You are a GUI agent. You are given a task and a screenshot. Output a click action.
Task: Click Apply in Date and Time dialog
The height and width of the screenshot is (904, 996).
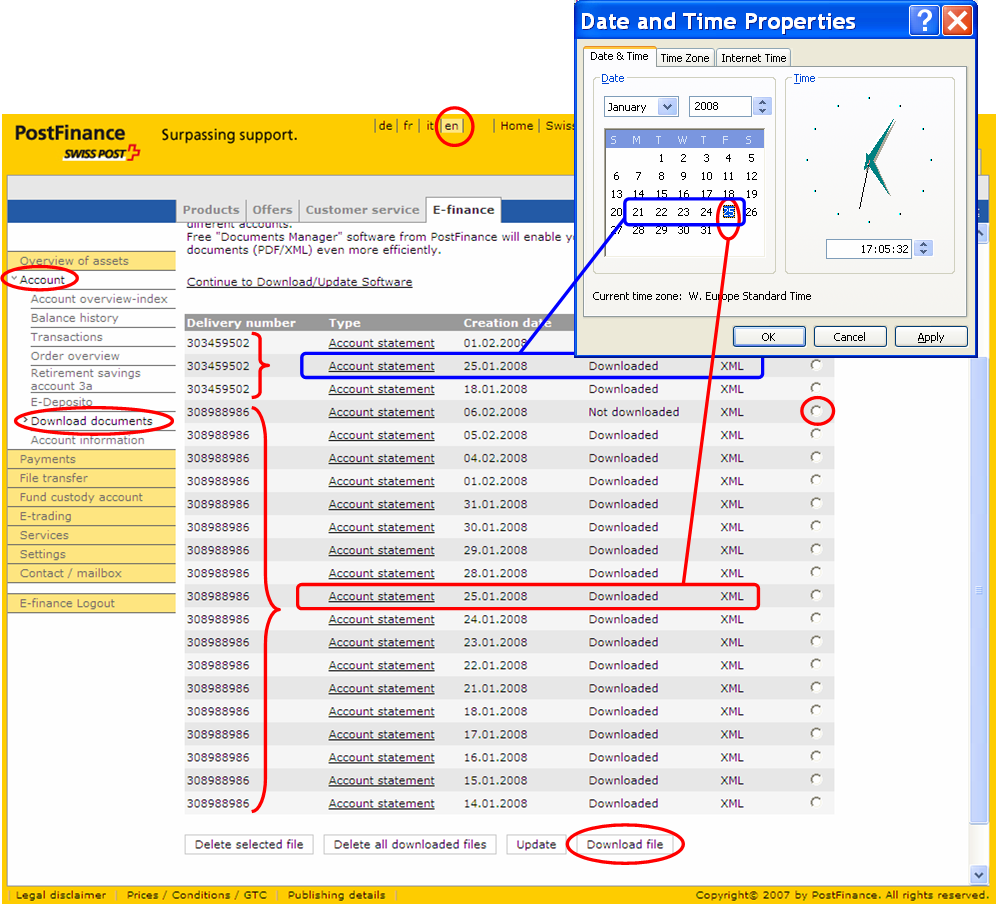pos(931,337)
